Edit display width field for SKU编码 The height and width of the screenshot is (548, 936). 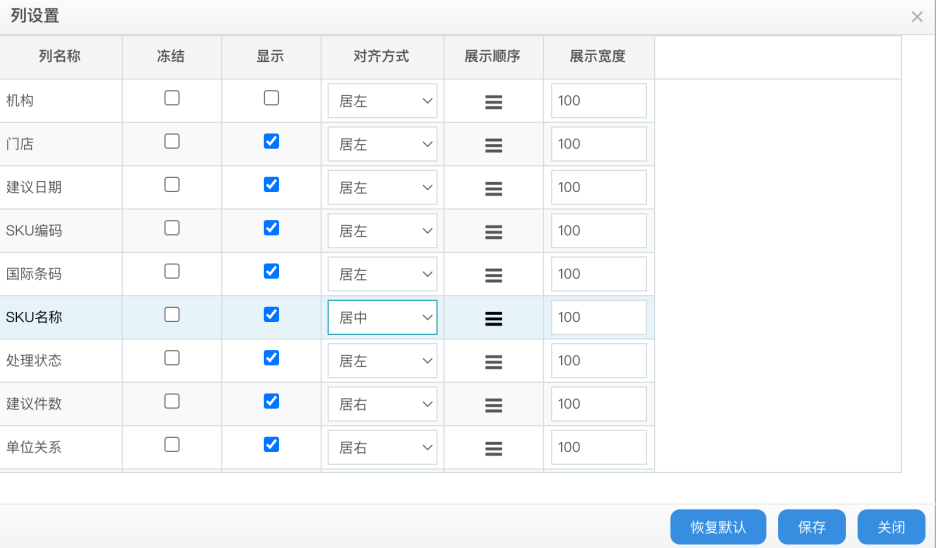point(599,230)
